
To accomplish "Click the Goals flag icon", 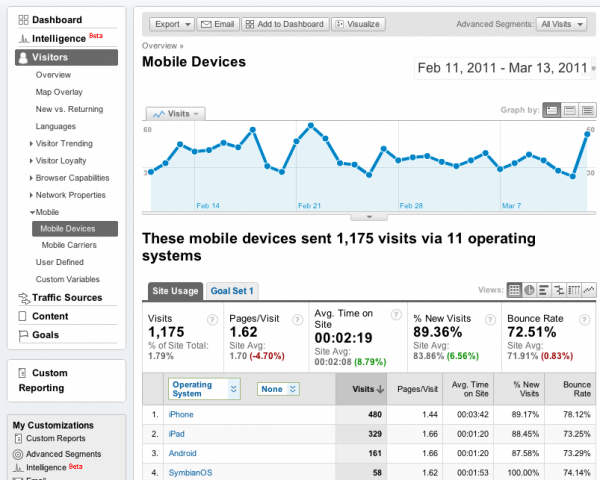I will click(x=23, y=335).
